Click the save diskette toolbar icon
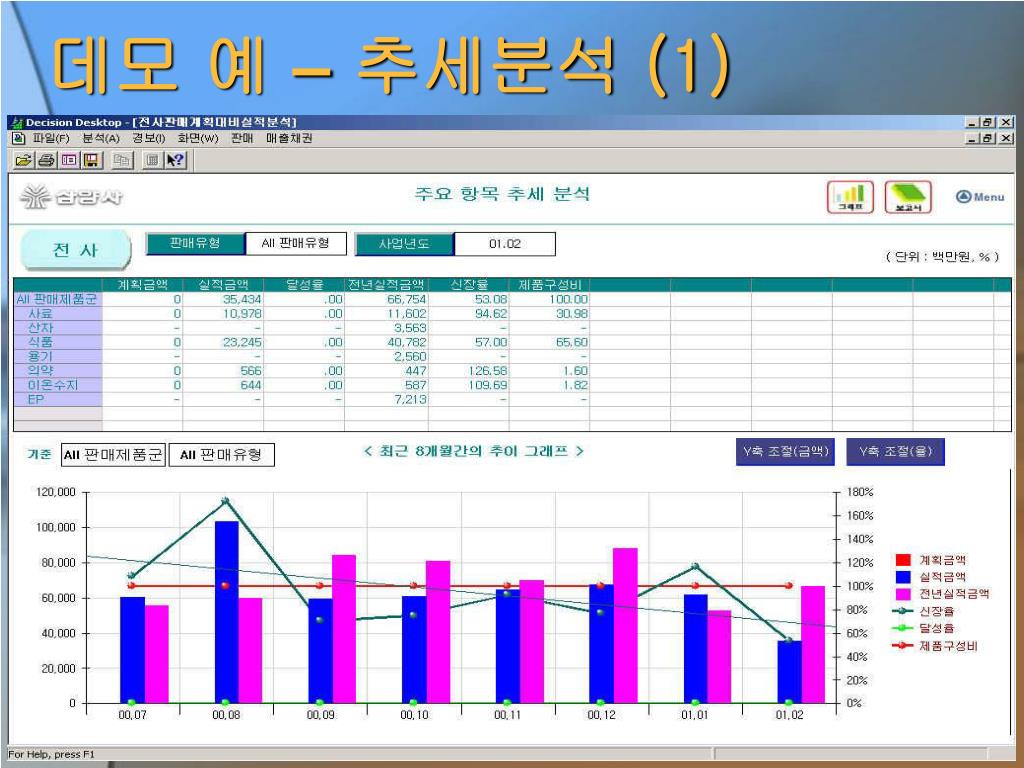Viewport: 1024px width, 768px height. tap(91, 160)
